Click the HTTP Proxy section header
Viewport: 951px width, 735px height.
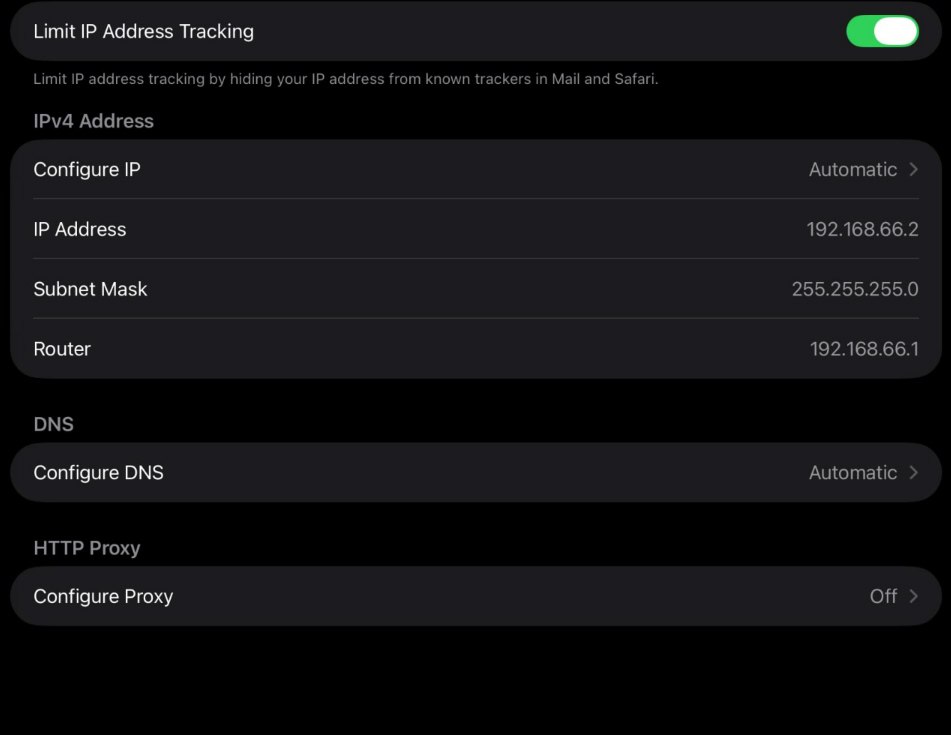click(86, 548)
